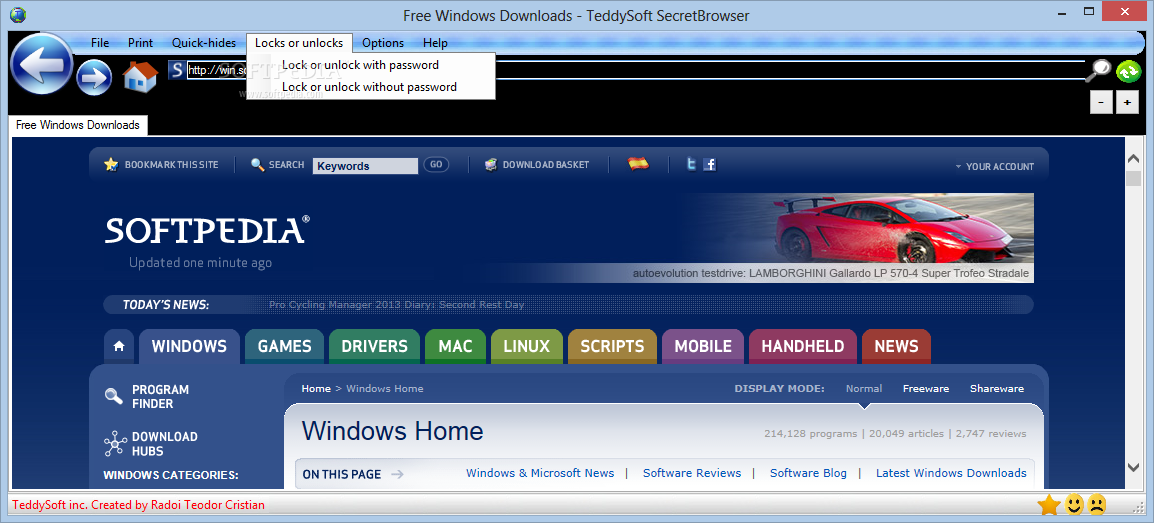Open Latest Windows Downloads link
Viewport: 1154px width, 523px height.
[x=951, y=473]
